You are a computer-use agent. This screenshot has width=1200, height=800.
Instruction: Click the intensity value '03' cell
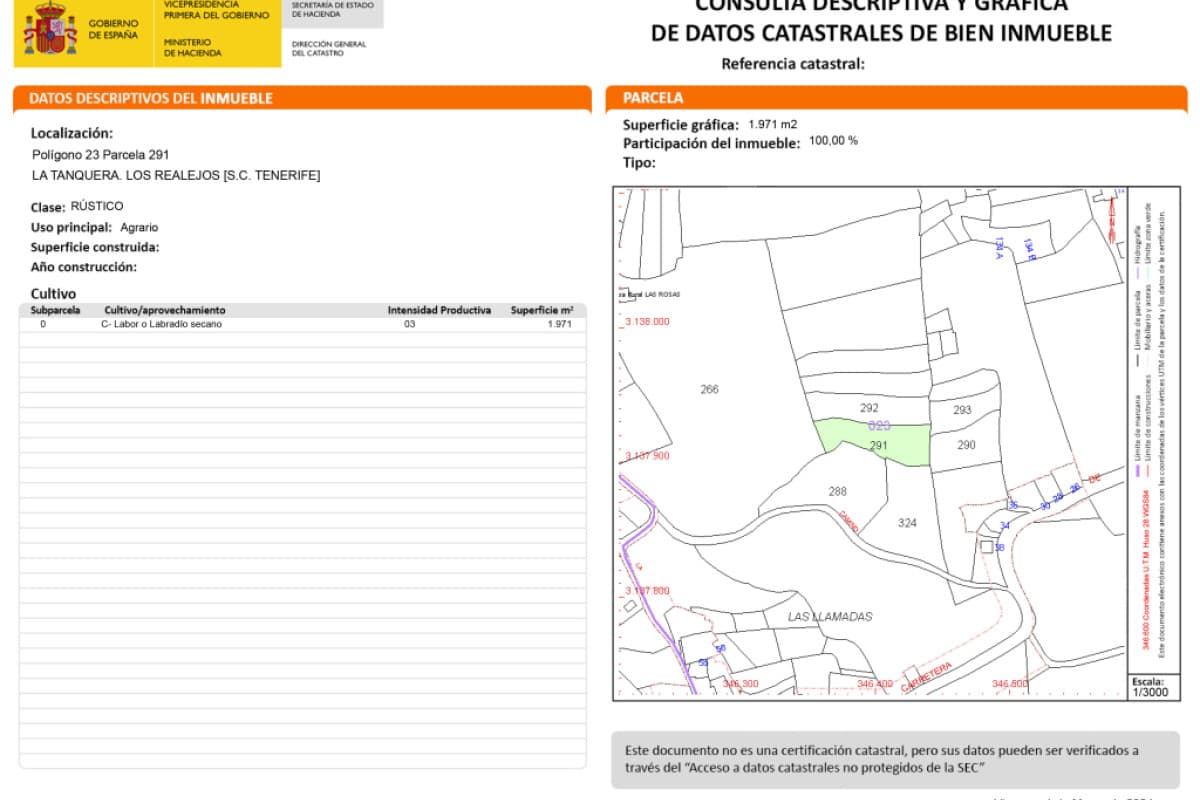click(x=409, y=324)
